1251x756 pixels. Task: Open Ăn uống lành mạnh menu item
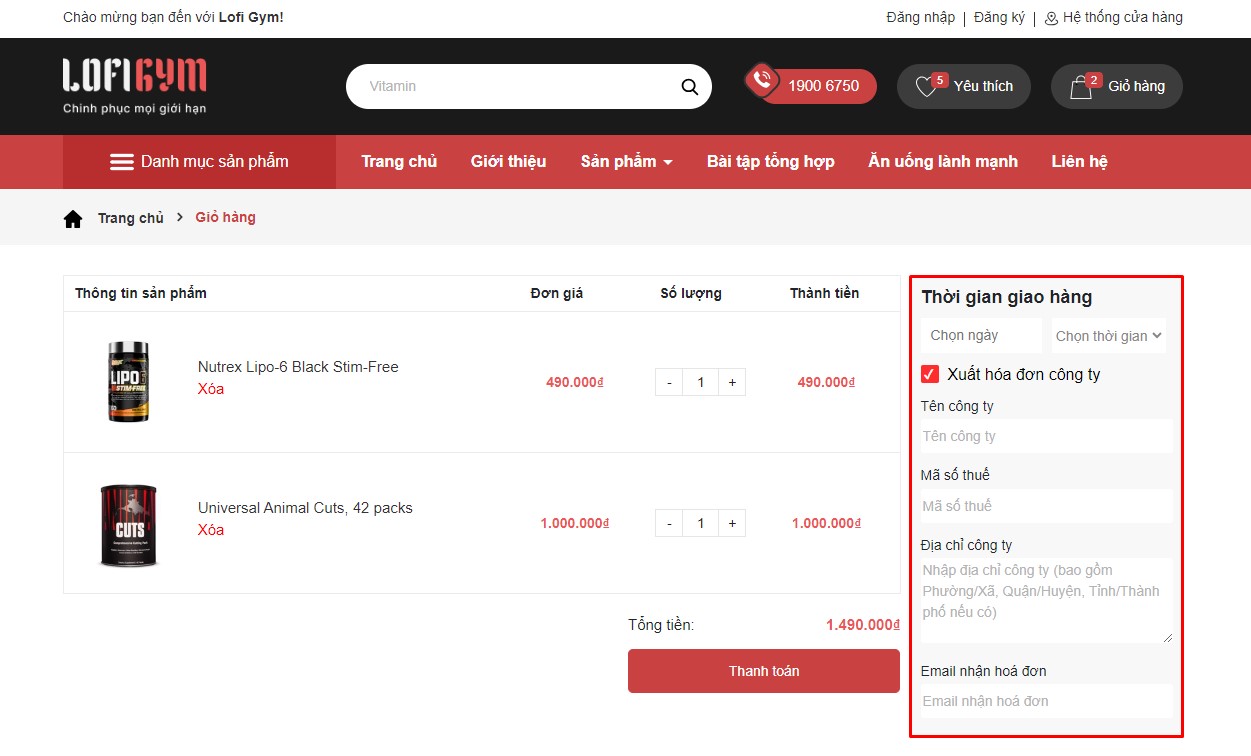[943, 162]
